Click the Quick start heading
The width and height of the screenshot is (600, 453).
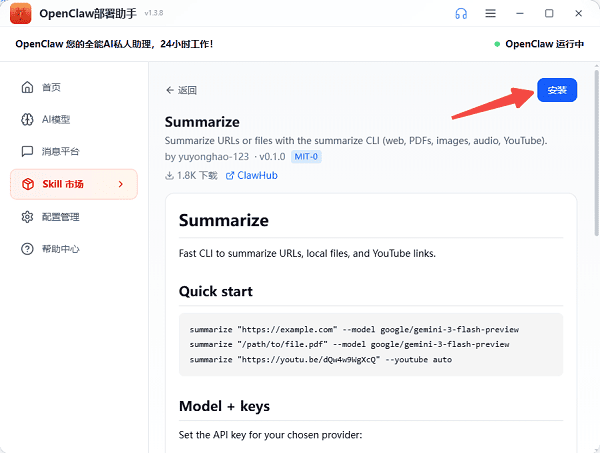(216, 292)
